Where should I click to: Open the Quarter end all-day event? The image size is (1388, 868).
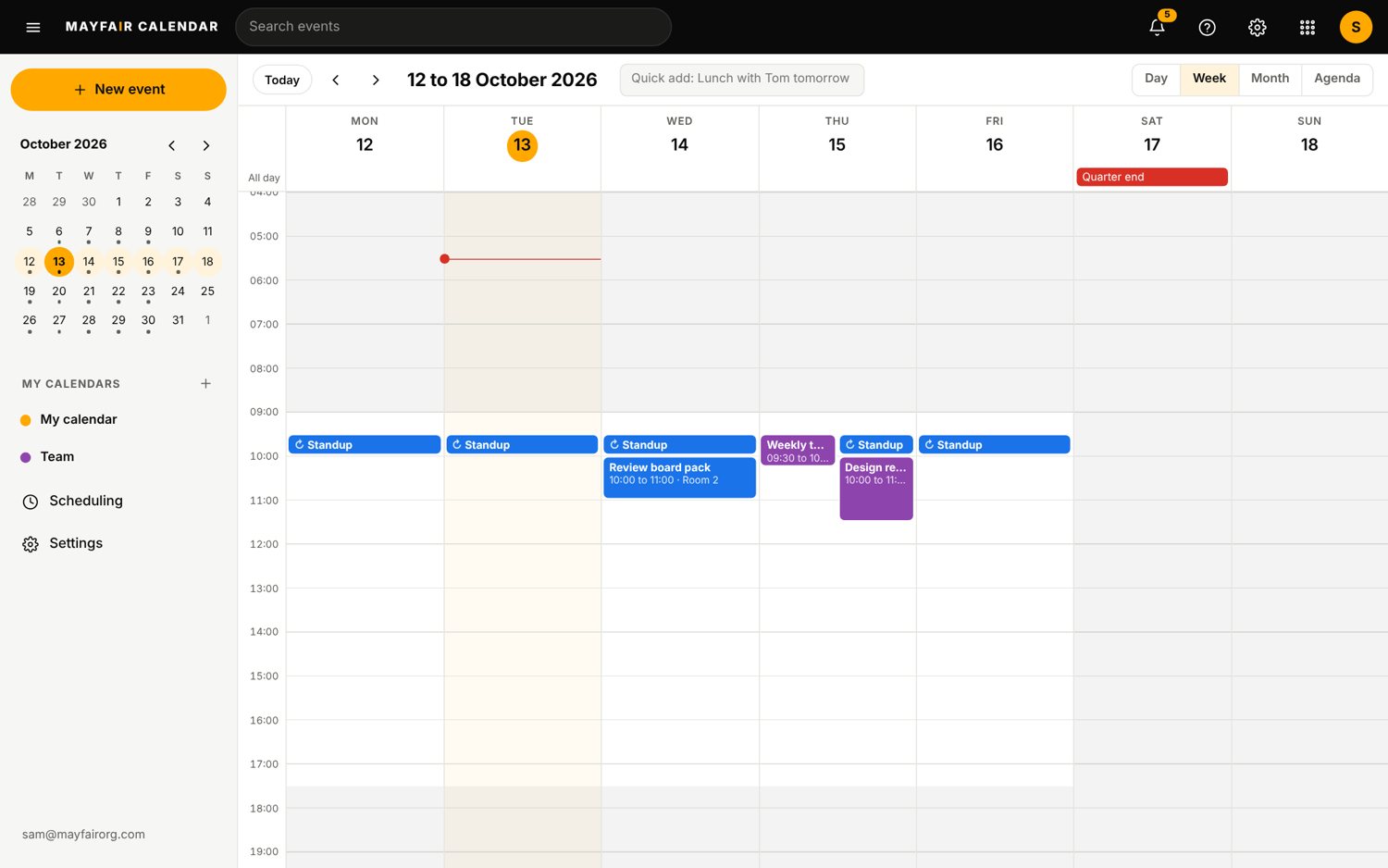coord(1152,177)
